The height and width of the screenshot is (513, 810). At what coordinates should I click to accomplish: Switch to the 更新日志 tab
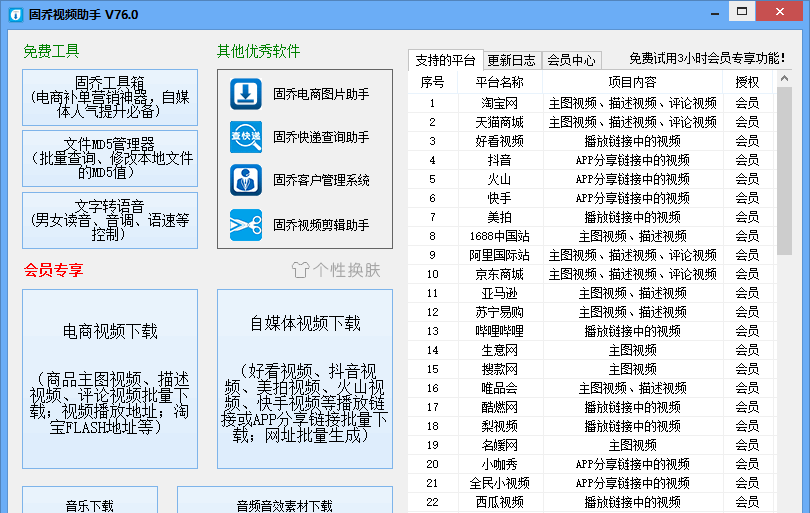(511, 60)
